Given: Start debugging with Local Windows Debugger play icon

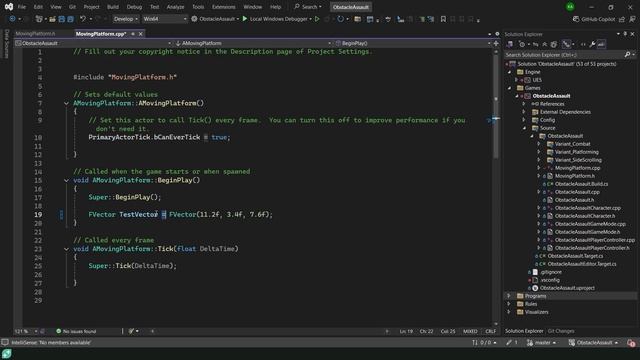Looking at the screenshot, I should (x=245, y=19).
